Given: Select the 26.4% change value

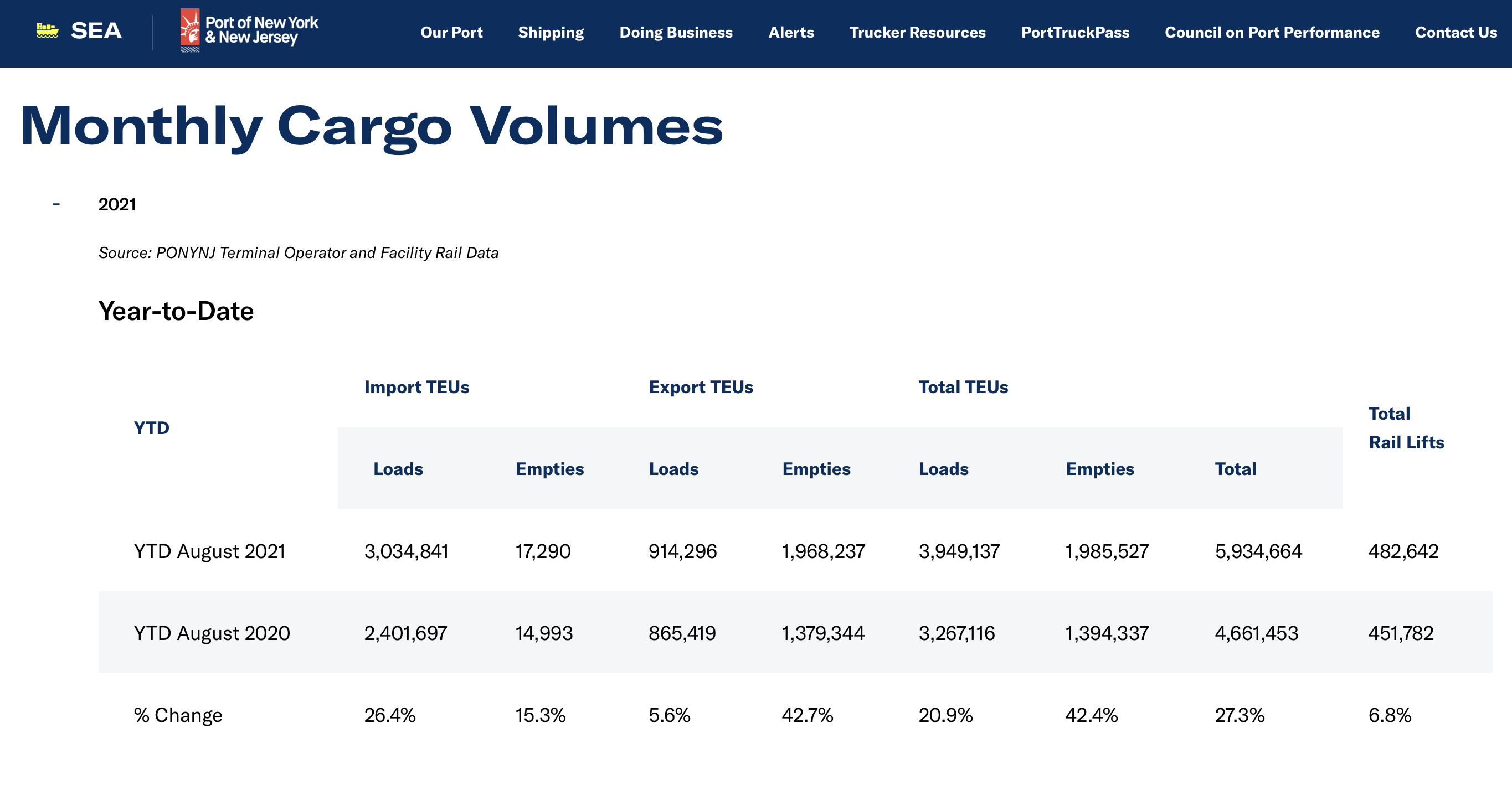Looking at the screenshot, I should tap(390, 715).
